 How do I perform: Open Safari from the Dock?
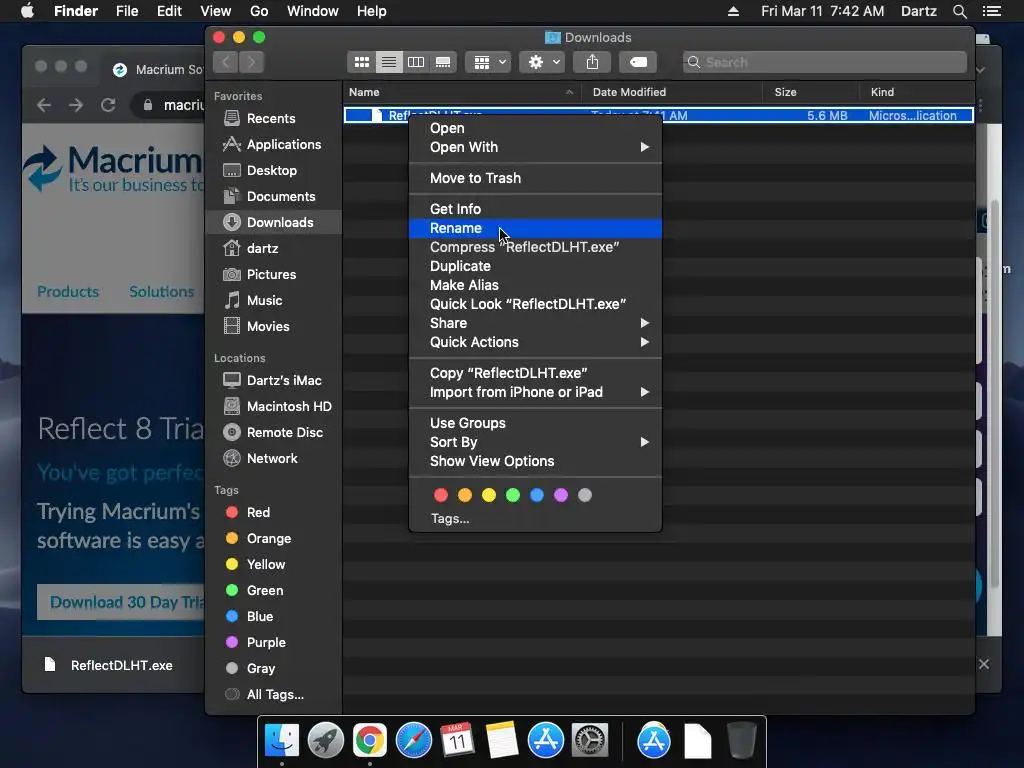point(413,741)
